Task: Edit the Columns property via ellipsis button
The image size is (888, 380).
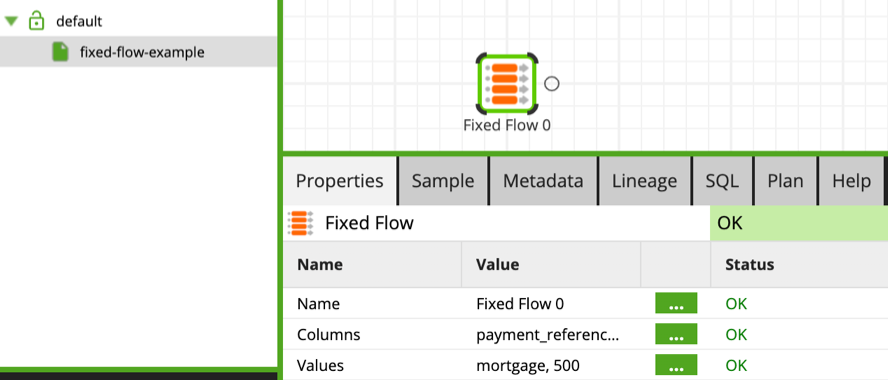Action: [x=676, y=334]
